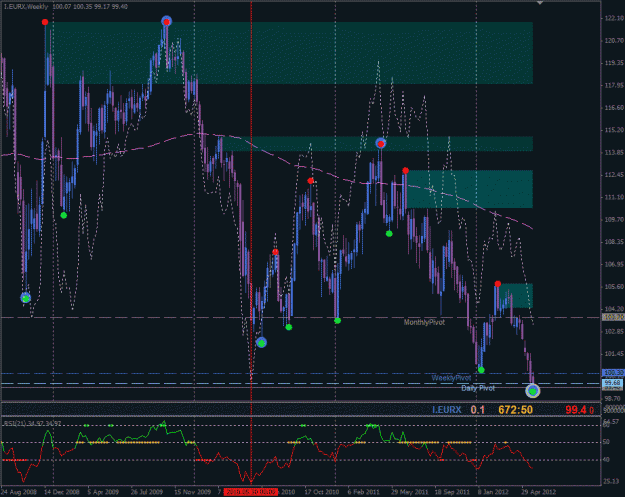Select the red dot marker at the December 2008 spike high

pyautogui.click(x=45, y=22)
